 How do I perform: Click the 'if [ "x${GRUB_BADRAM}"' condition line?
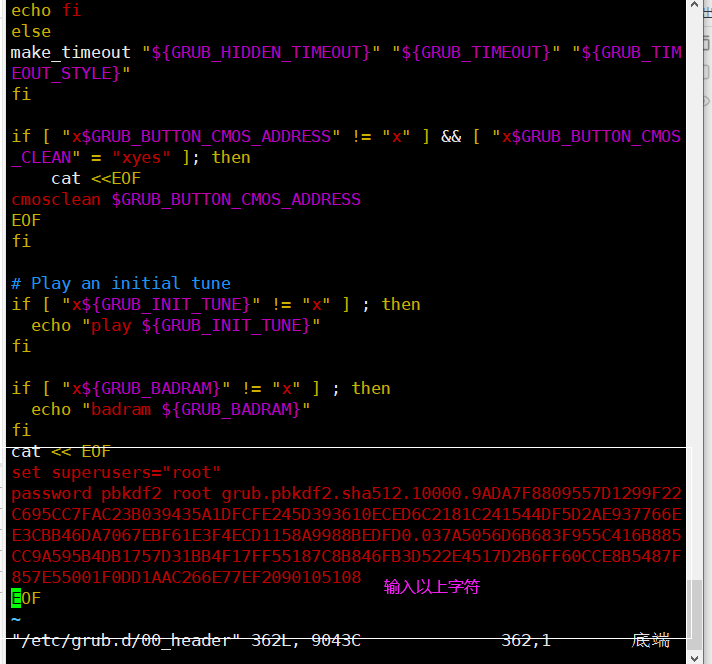201,388
